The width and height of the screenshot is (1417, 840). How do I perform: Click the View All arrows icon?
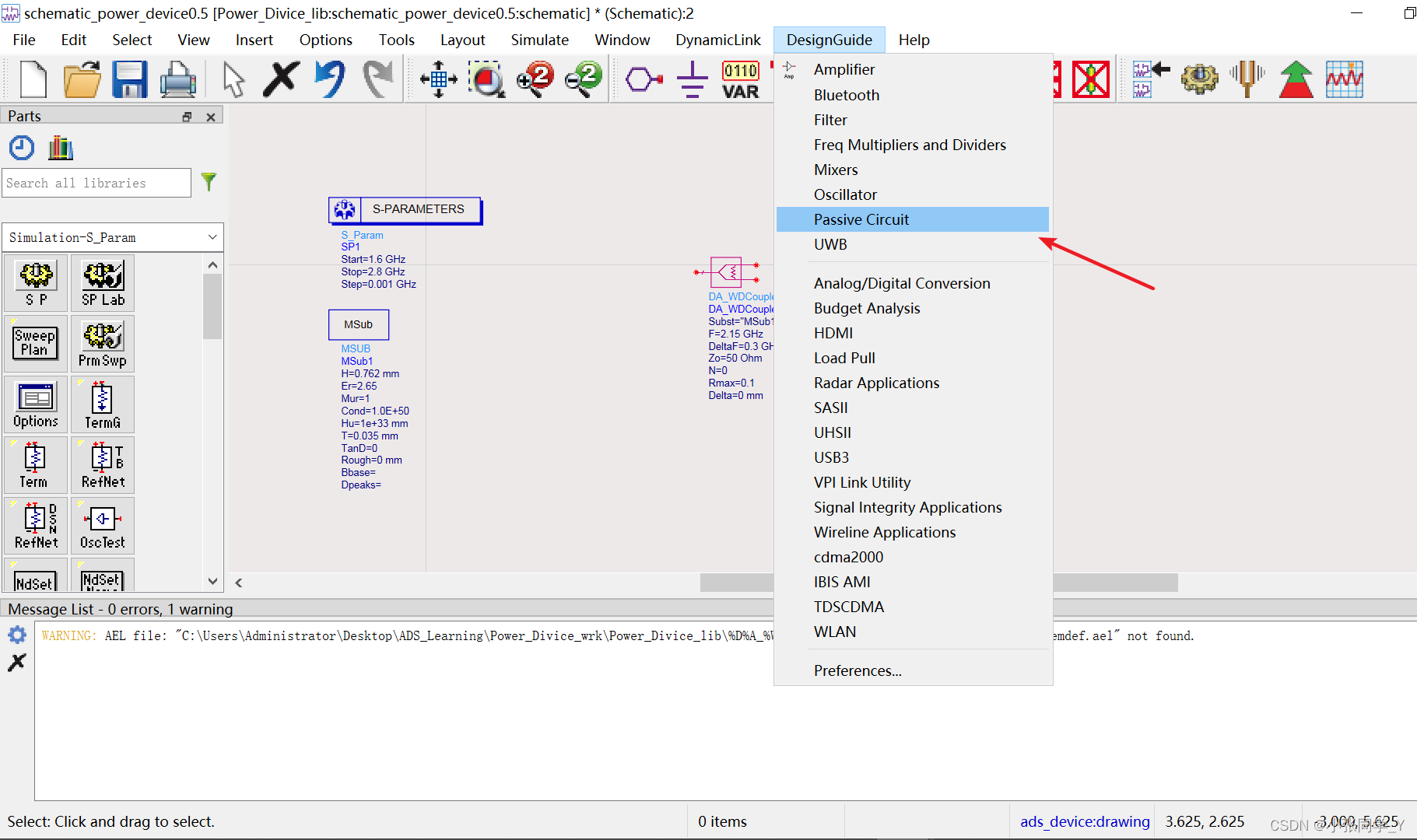click(x=439, y=79)
